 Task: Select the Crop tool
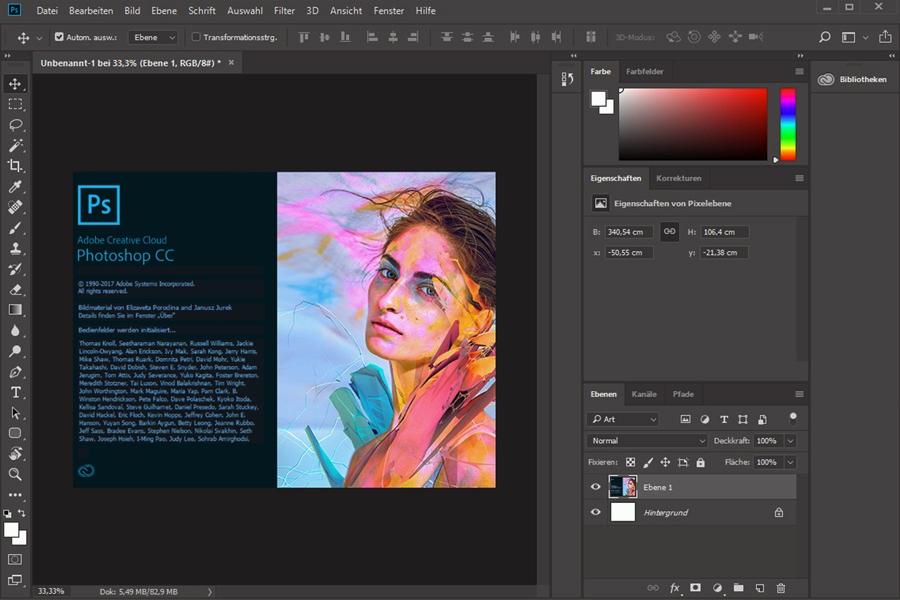tap(15, 166)
